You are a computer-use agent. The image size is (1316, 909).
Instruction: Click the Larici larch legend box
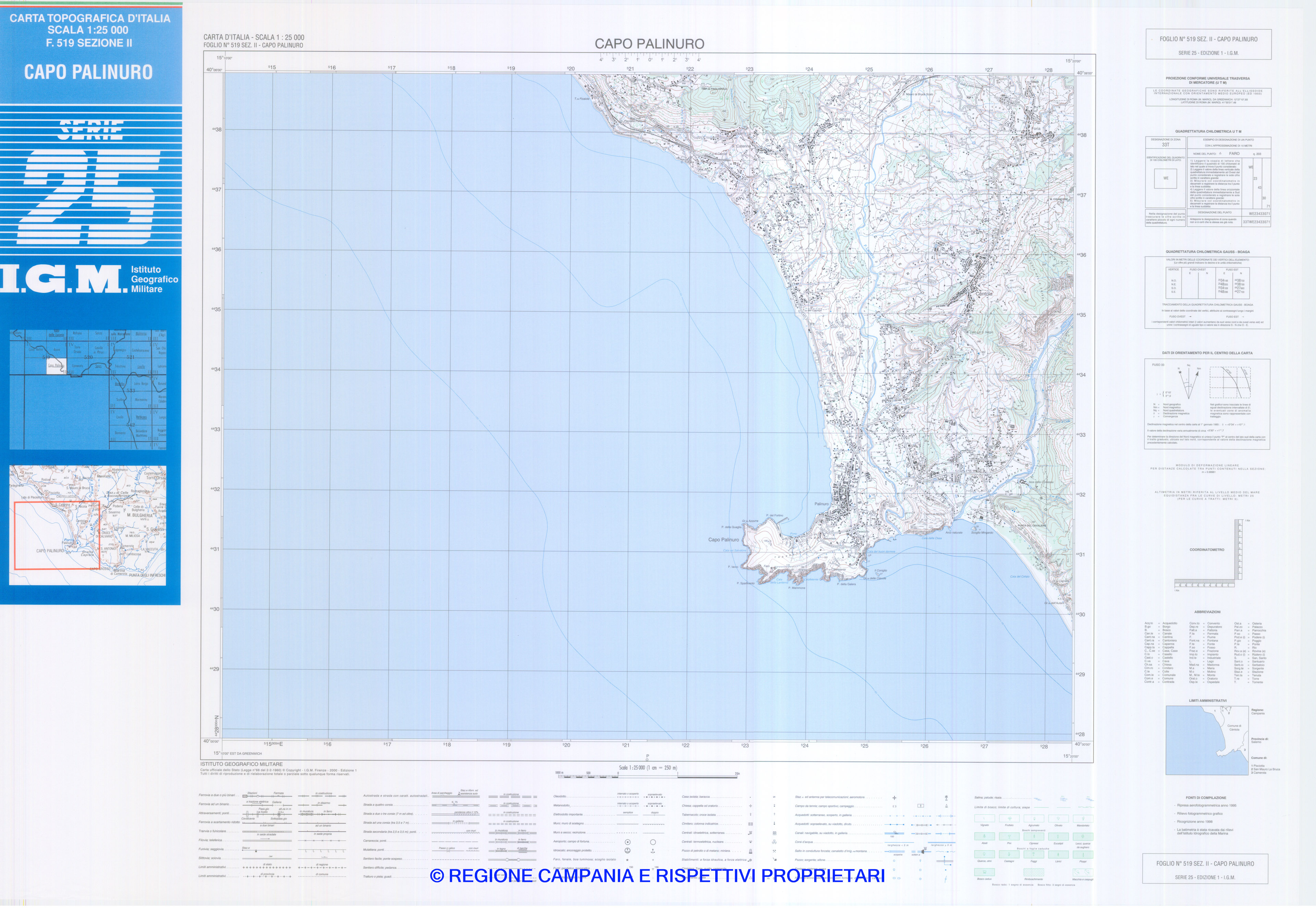tap(1059, 854)
